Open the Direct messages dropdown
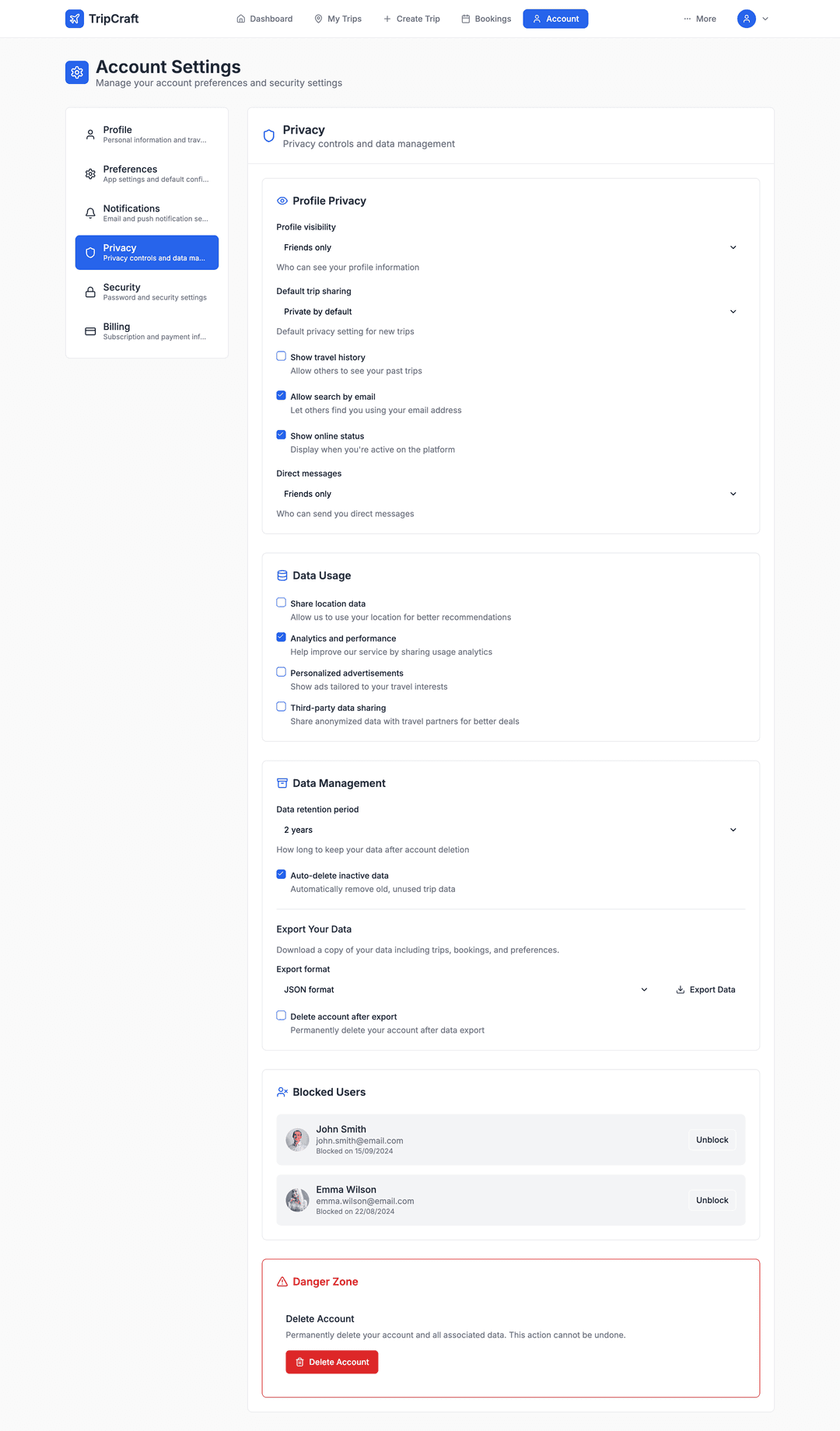 click(509, 493)
